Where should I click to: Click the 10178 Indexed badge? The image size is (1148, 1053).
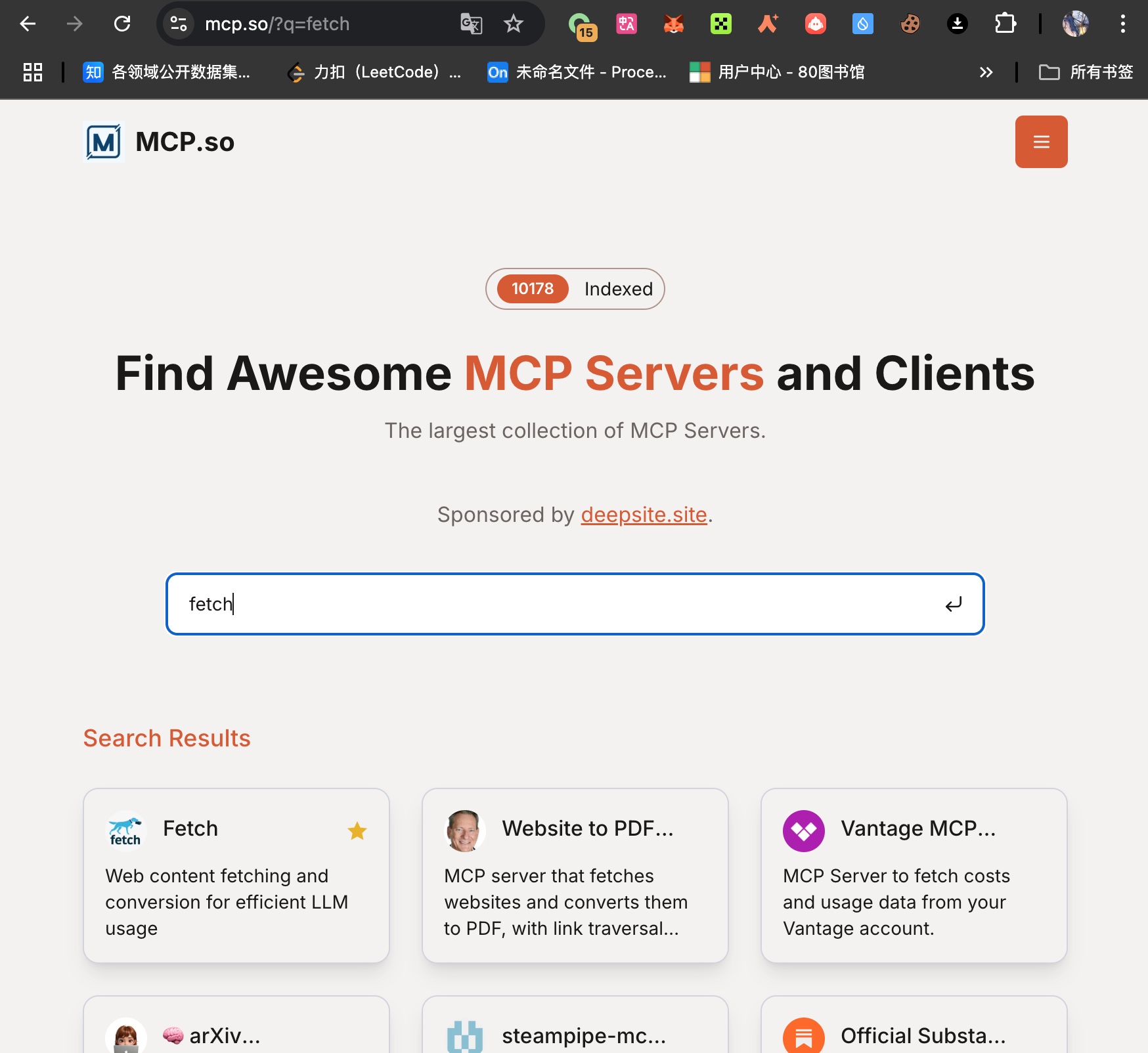tap(575, 289)
